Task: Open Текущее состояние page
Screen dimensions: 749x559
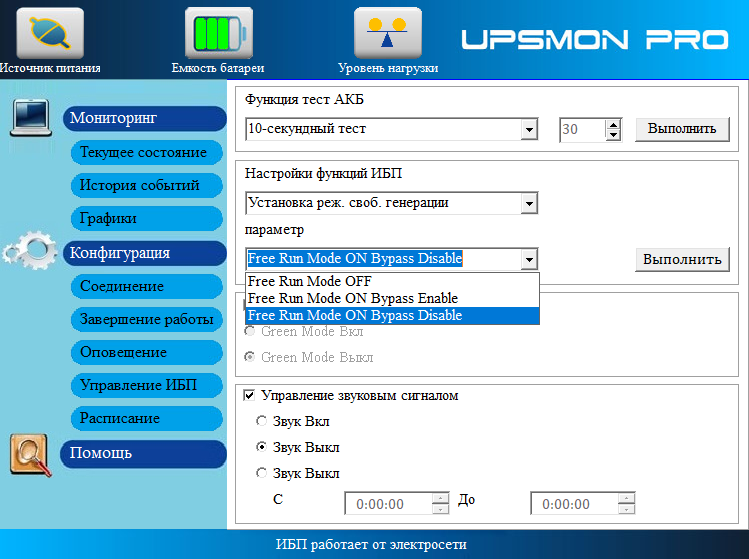Action: (147, 152)
